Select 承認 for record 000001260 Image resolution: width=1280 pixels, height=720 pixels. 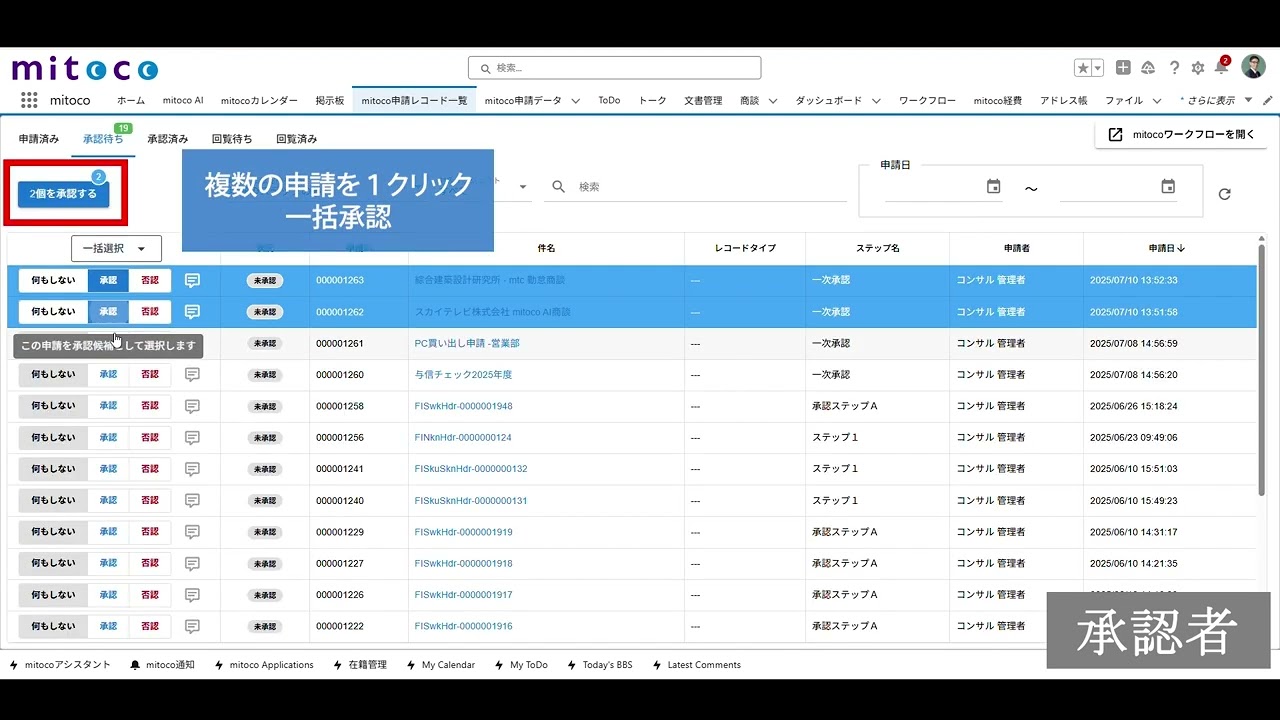108,375
